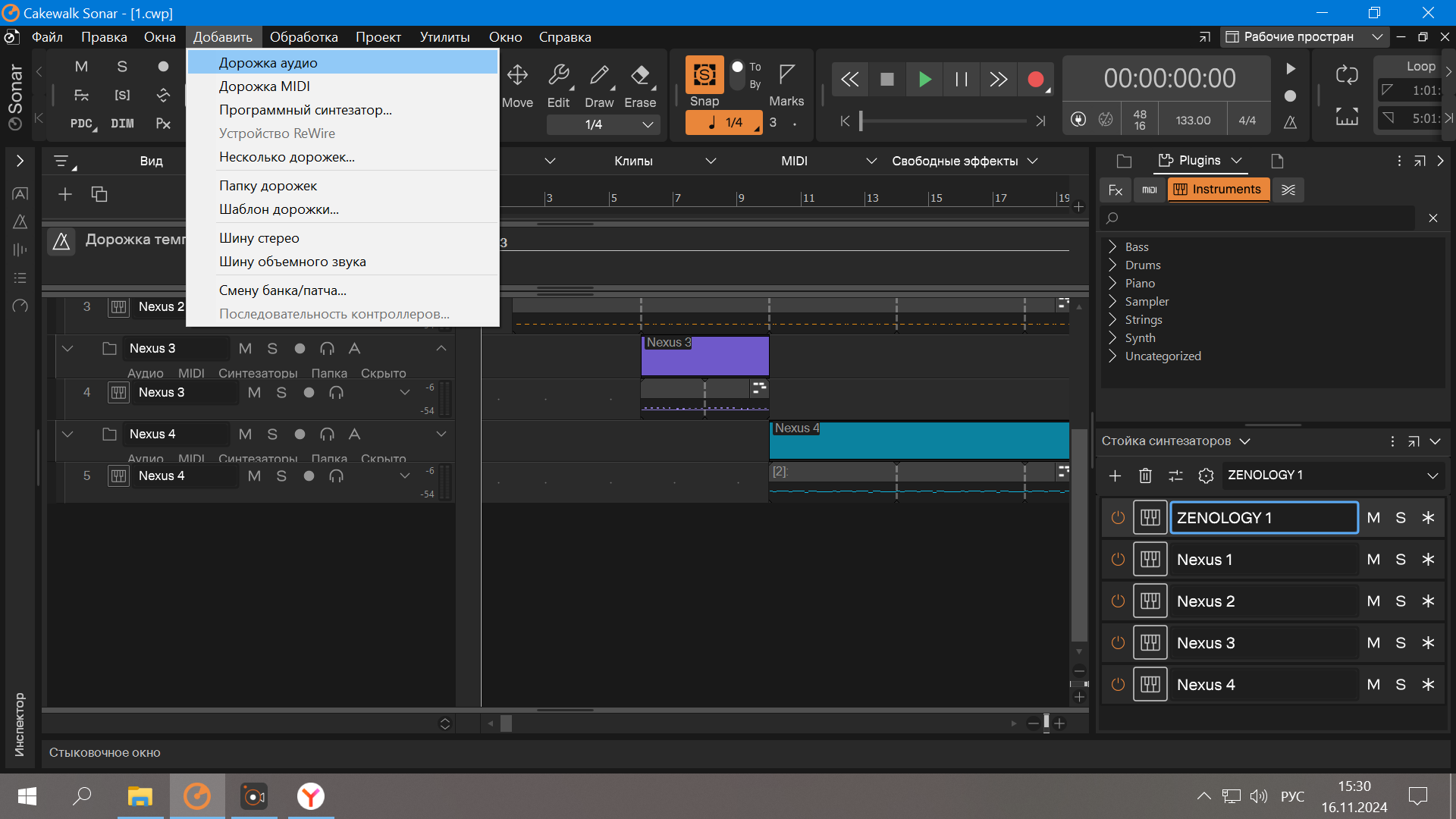Open the ZENOLOGY 1 synth selector dropdown
Image resolution: width=1456 pixels, height=819 pixels.
[1432, 475]
